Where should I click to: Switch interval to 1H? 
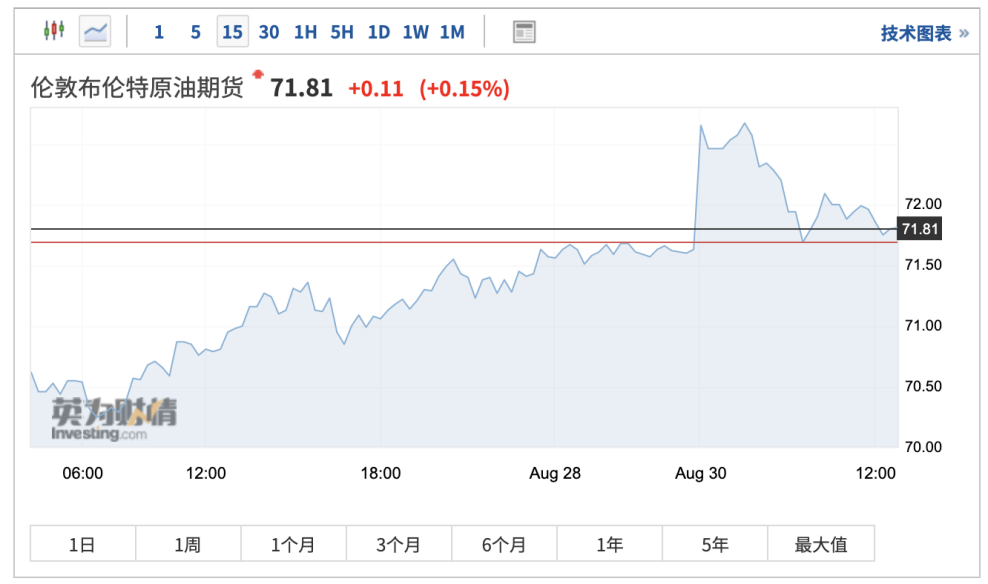tap(305, 32)
